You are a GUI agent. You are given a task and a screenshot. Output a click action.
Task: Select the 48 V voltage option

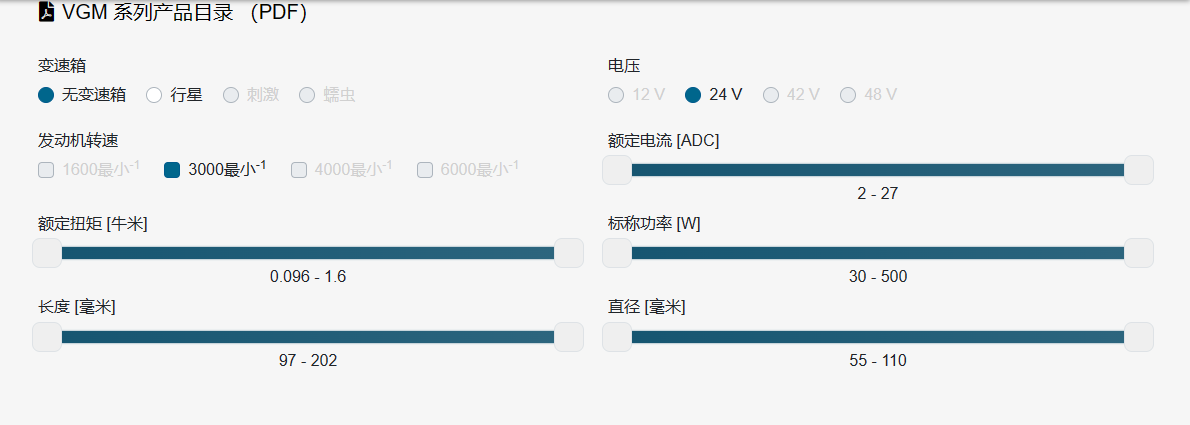pos(848,95)
